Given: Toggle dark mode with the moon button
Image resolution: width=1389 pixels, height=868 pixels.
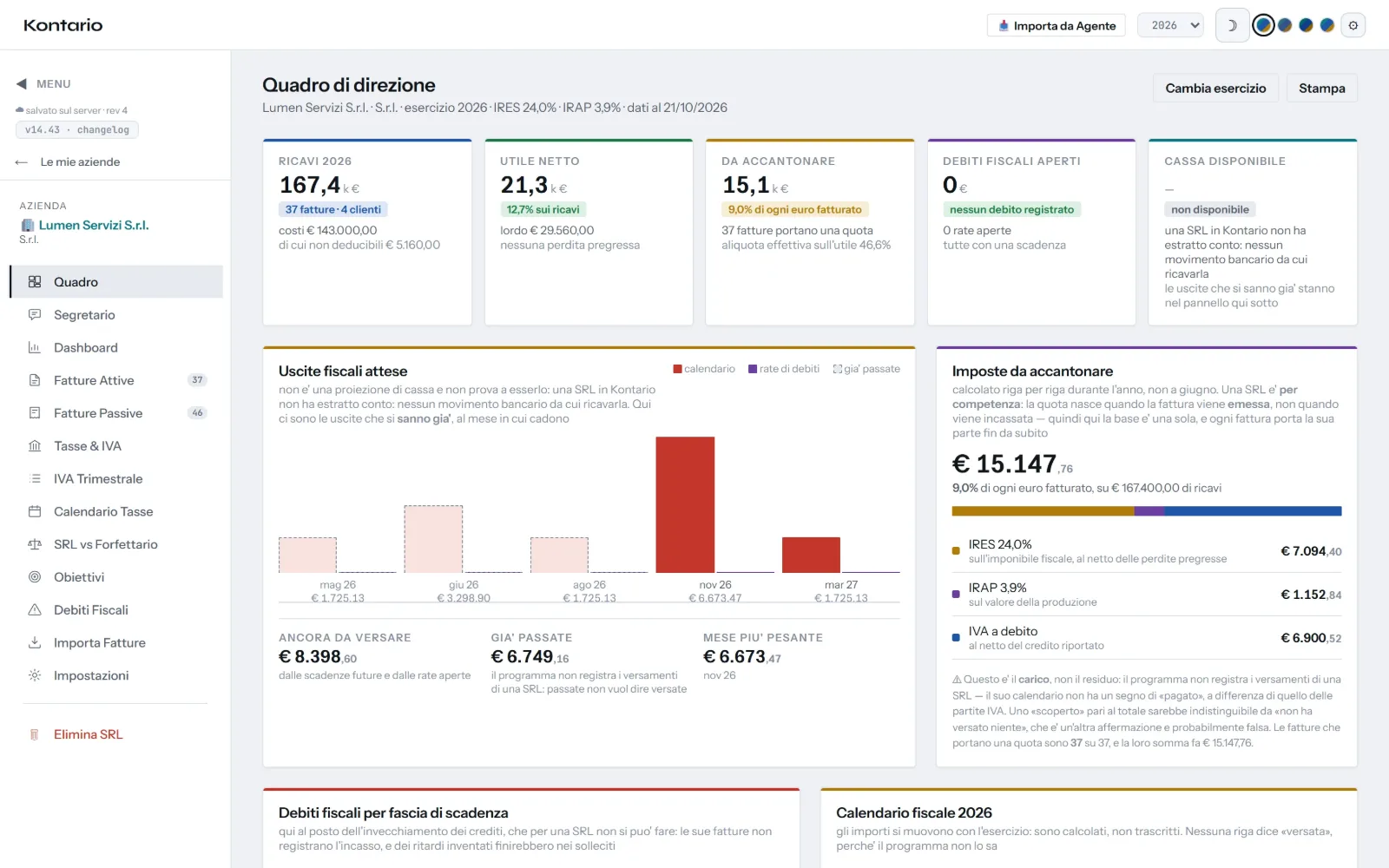Looking at the screenshot, I should [x=1232, y=26].
